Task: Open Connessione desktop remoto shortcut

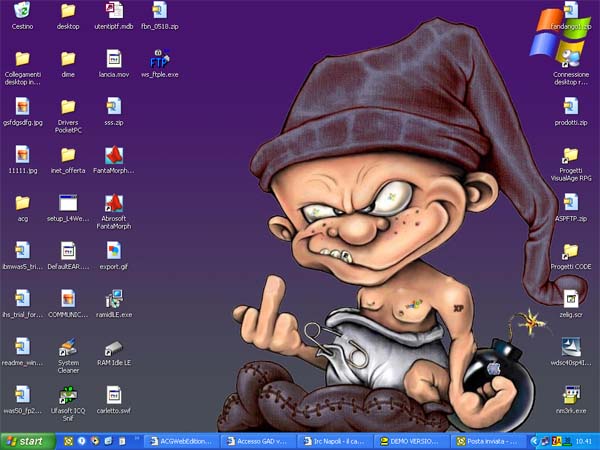Action: point(571,59)
